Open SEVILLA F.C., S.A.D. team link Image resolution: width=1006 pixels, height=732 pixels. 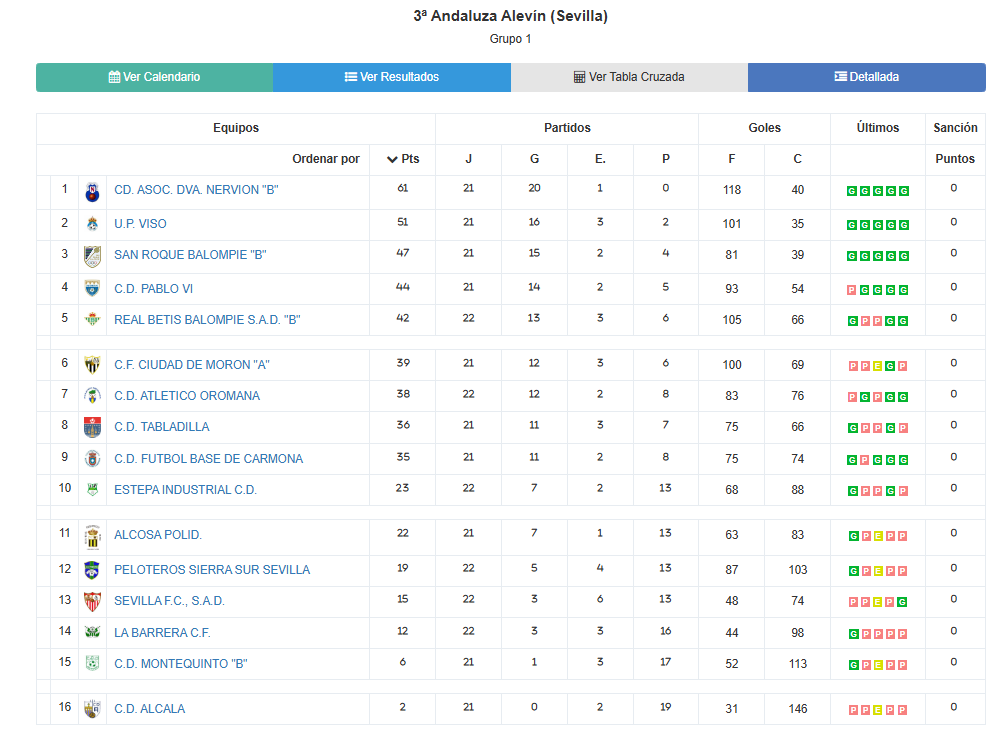pyautogui.click(x=169, y=600)
